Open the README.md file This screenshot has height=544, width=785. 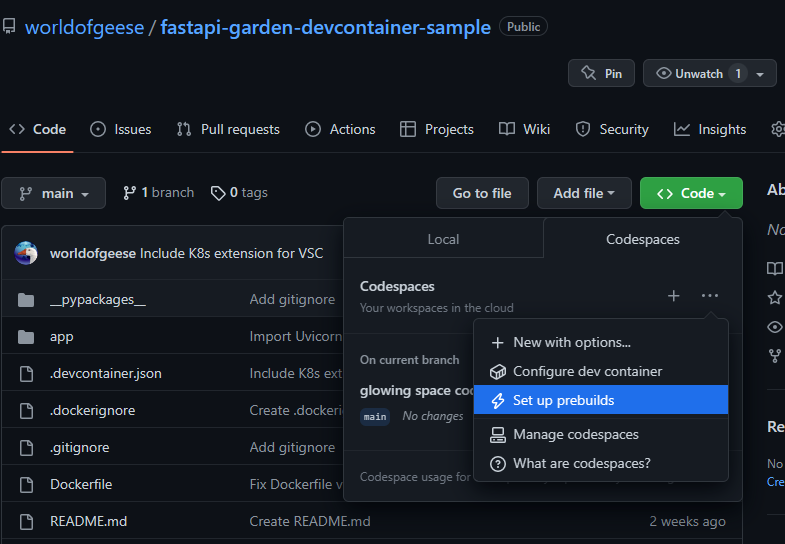point(89,522)
